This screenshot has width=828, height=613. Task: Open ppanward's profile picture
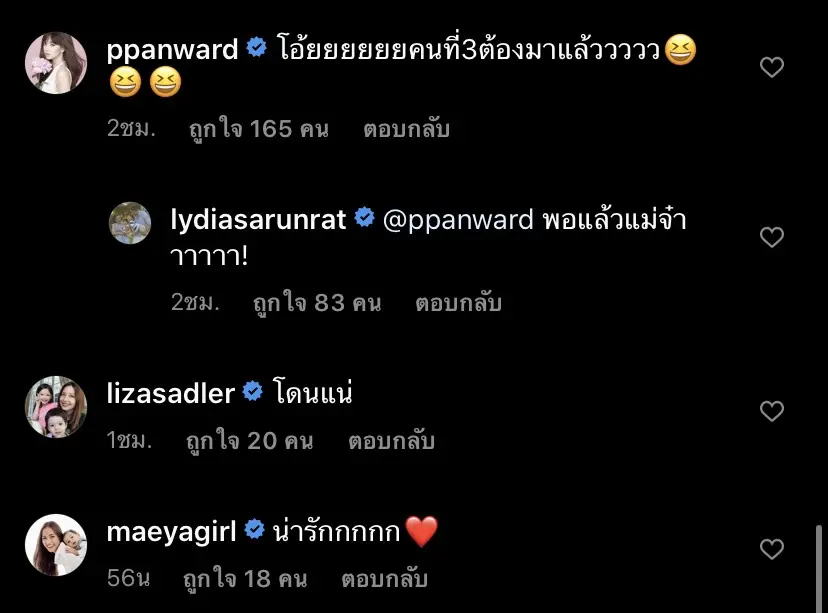[x=56, y=63]
